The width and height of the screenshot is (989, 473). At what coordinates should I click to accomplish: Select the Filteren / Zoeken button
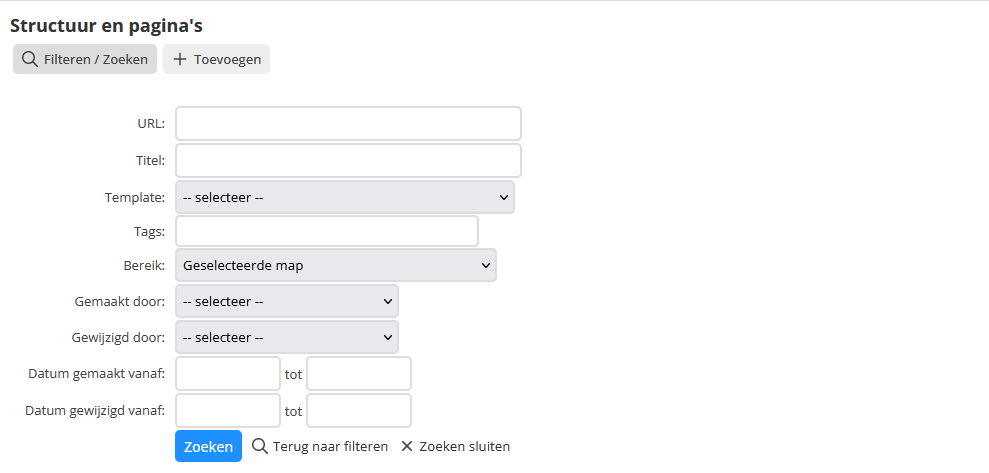(x=85, y=59)
